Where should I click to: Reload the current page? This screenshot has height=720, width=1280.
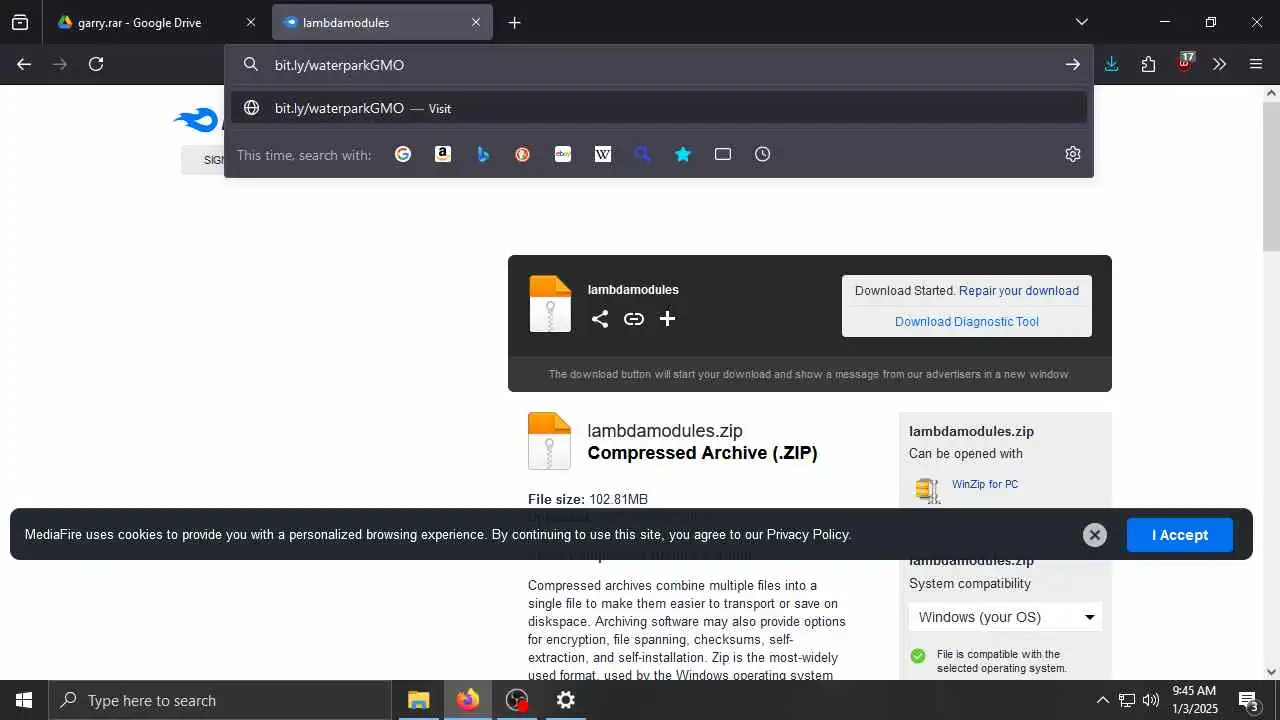point(96,64)
